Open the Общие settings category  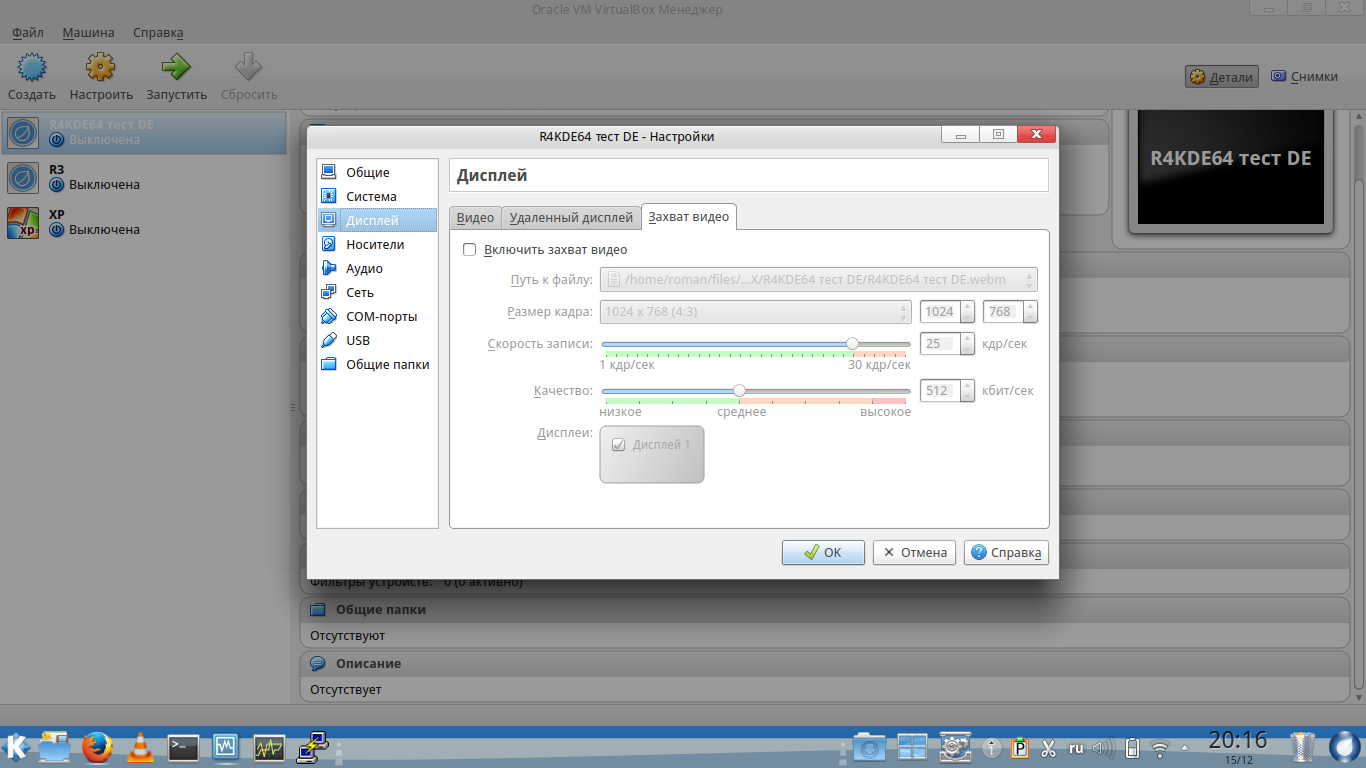click(377, 172)
